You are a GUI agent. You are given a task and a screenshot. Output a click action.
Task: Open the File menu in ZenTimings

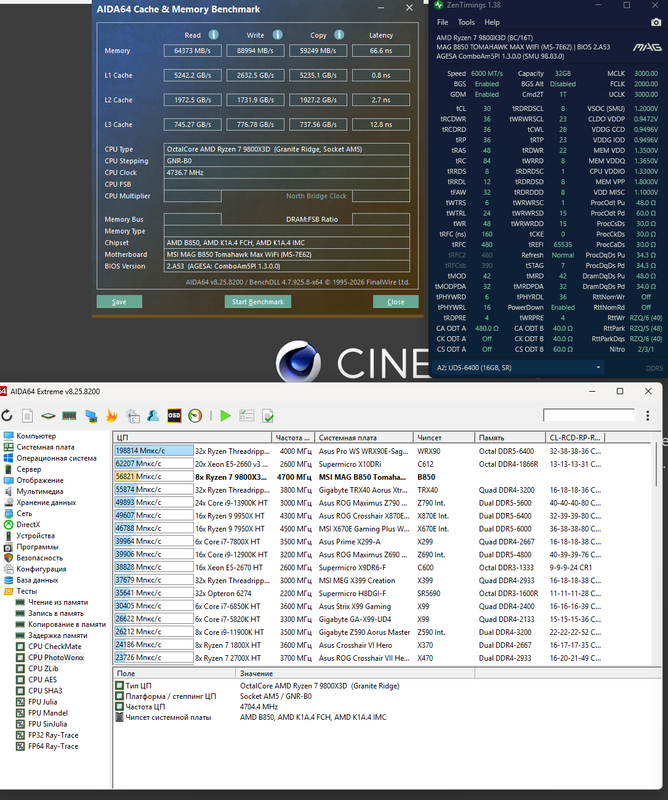tap(442, 22)
